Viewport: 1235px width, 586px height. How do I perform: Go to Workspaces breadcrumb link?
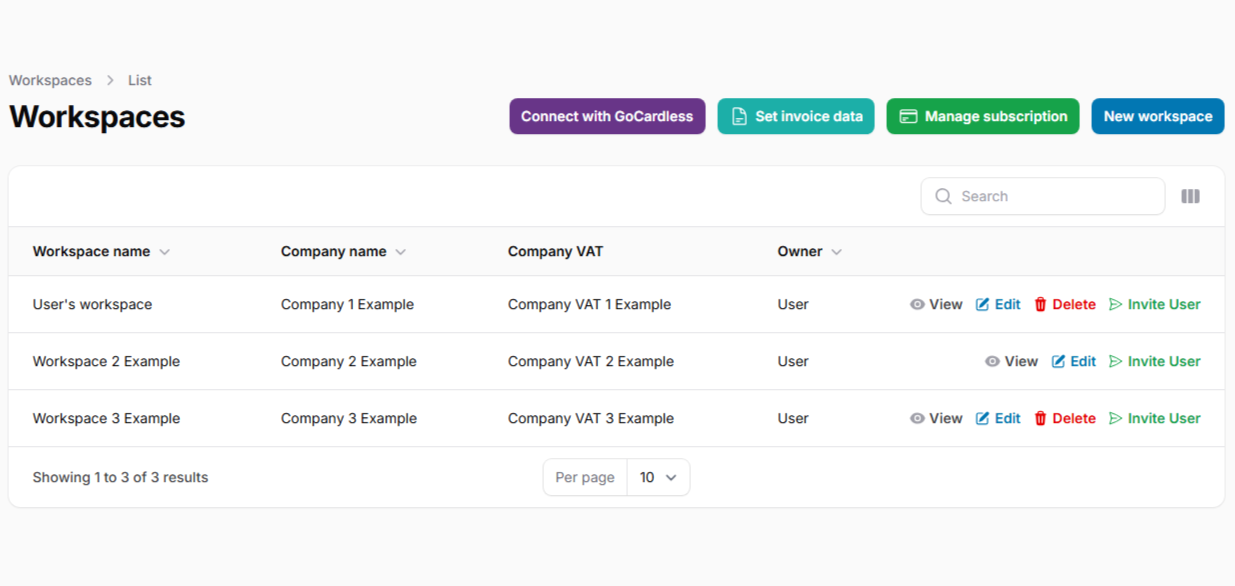pyautogui.click(x=50, y=80)
